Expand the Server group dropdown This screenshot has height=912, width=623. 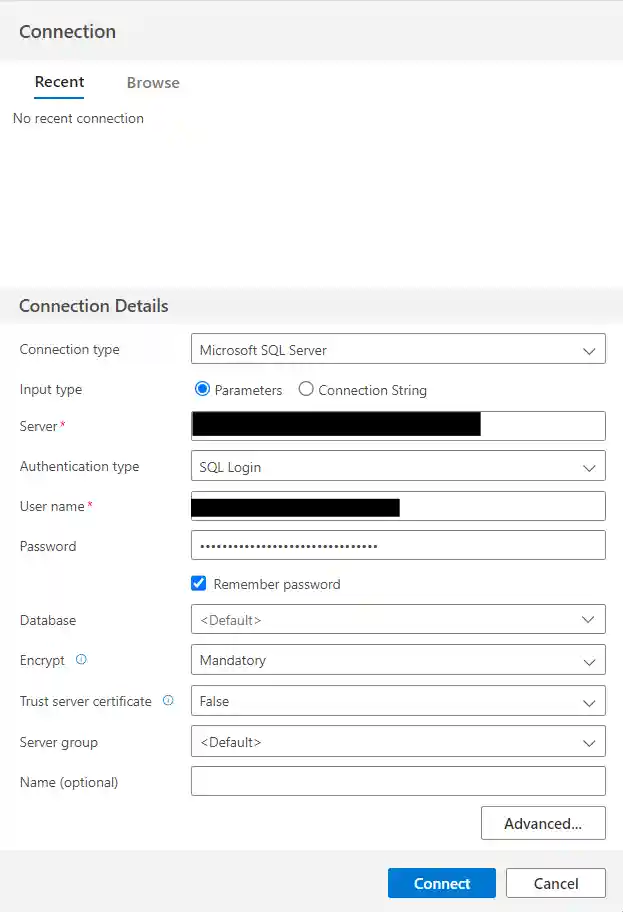398,742
